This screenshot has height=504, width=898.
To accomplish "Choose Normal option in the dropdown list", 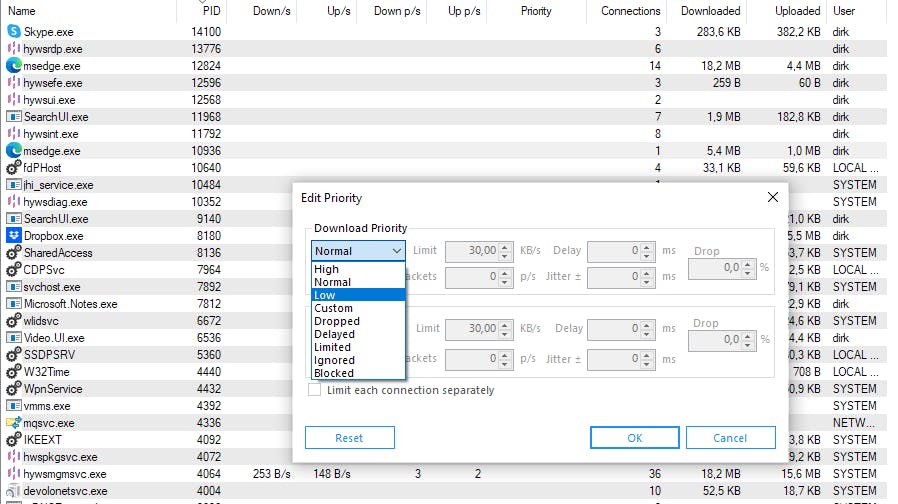I will (x=359, y=282).
